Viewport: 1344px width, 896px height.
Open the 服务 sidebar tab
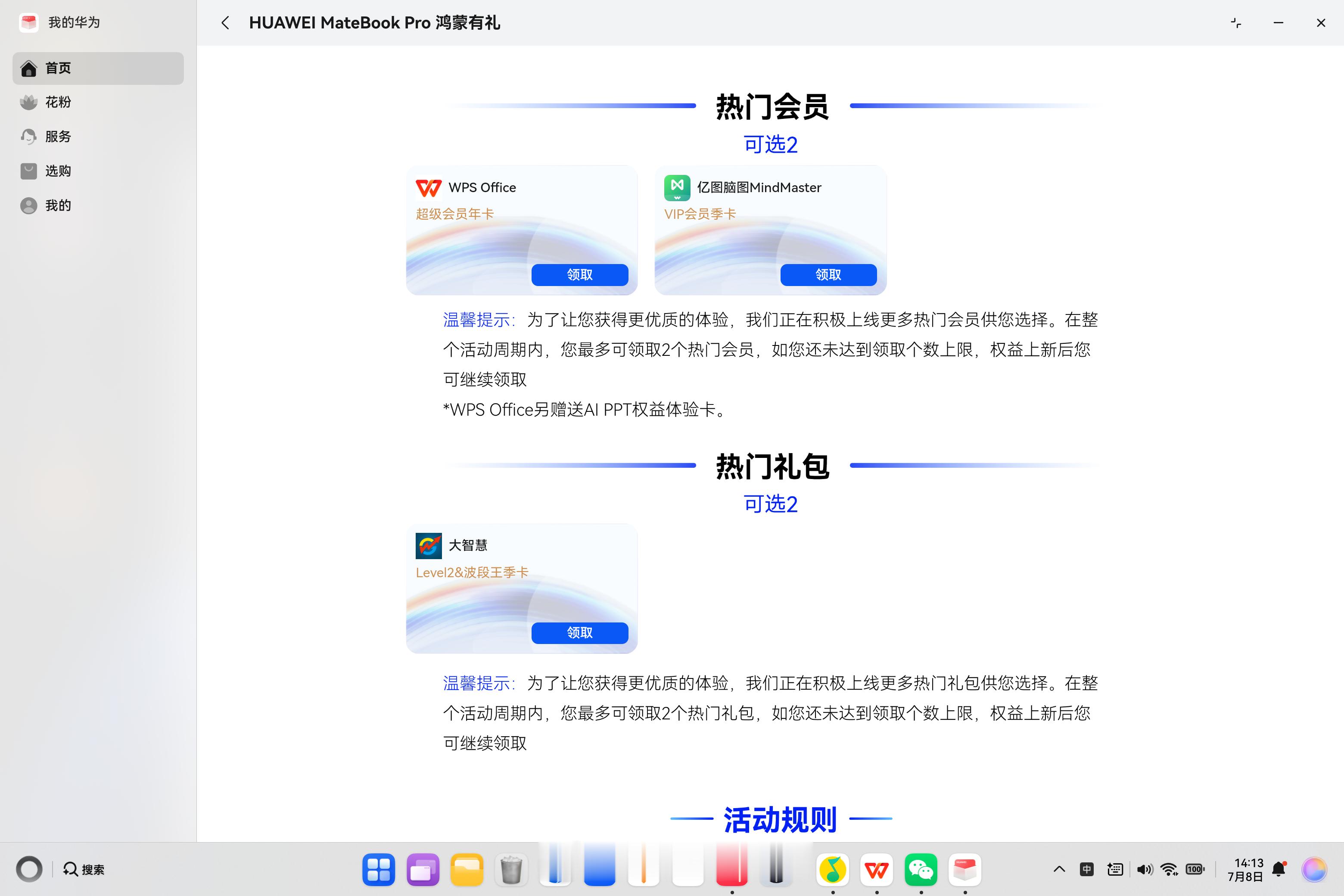pyautogui.click(x=98, y=137)
